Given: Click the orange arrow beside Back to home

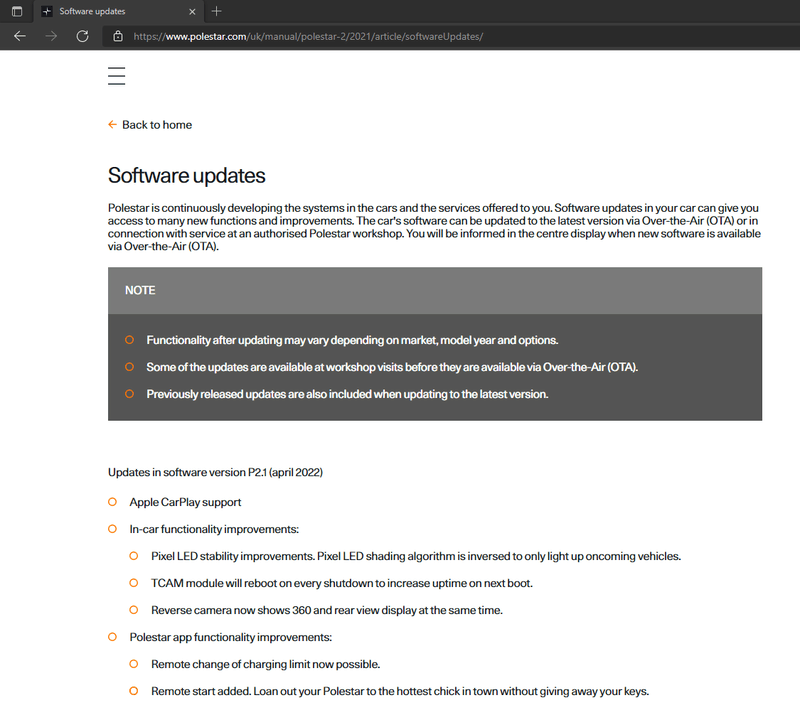Looking at the screenshot, I should 112,125.
